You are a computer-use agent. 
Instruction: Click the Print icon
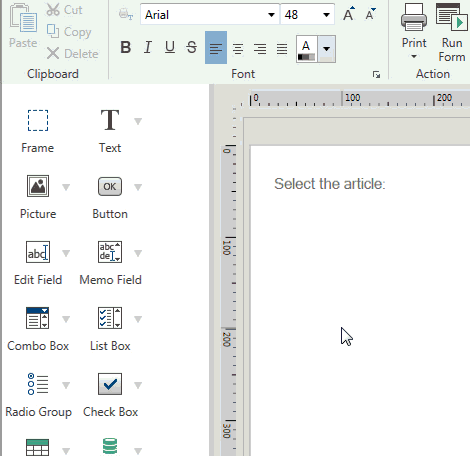(x=414, y=17)
